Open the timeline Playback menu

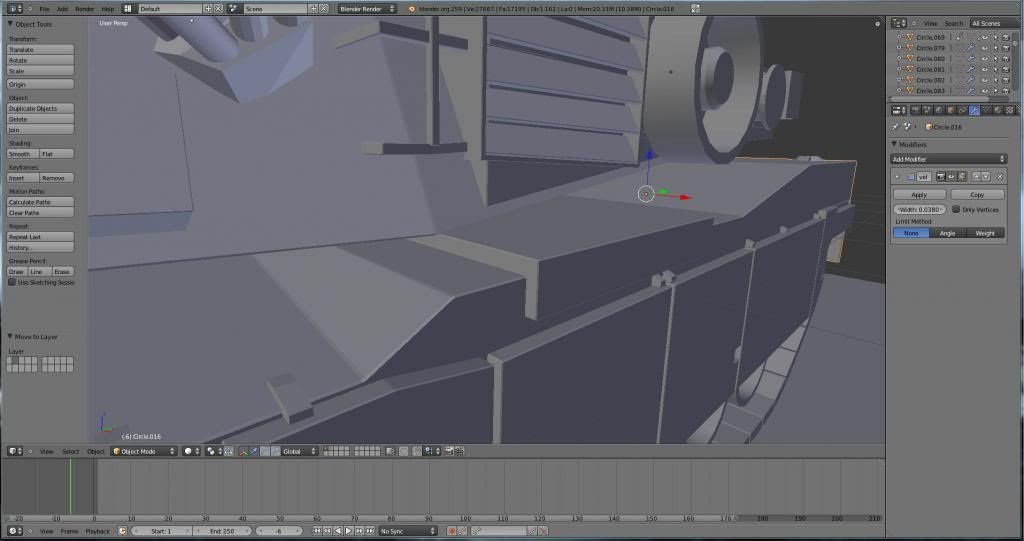tap(97, 531)
